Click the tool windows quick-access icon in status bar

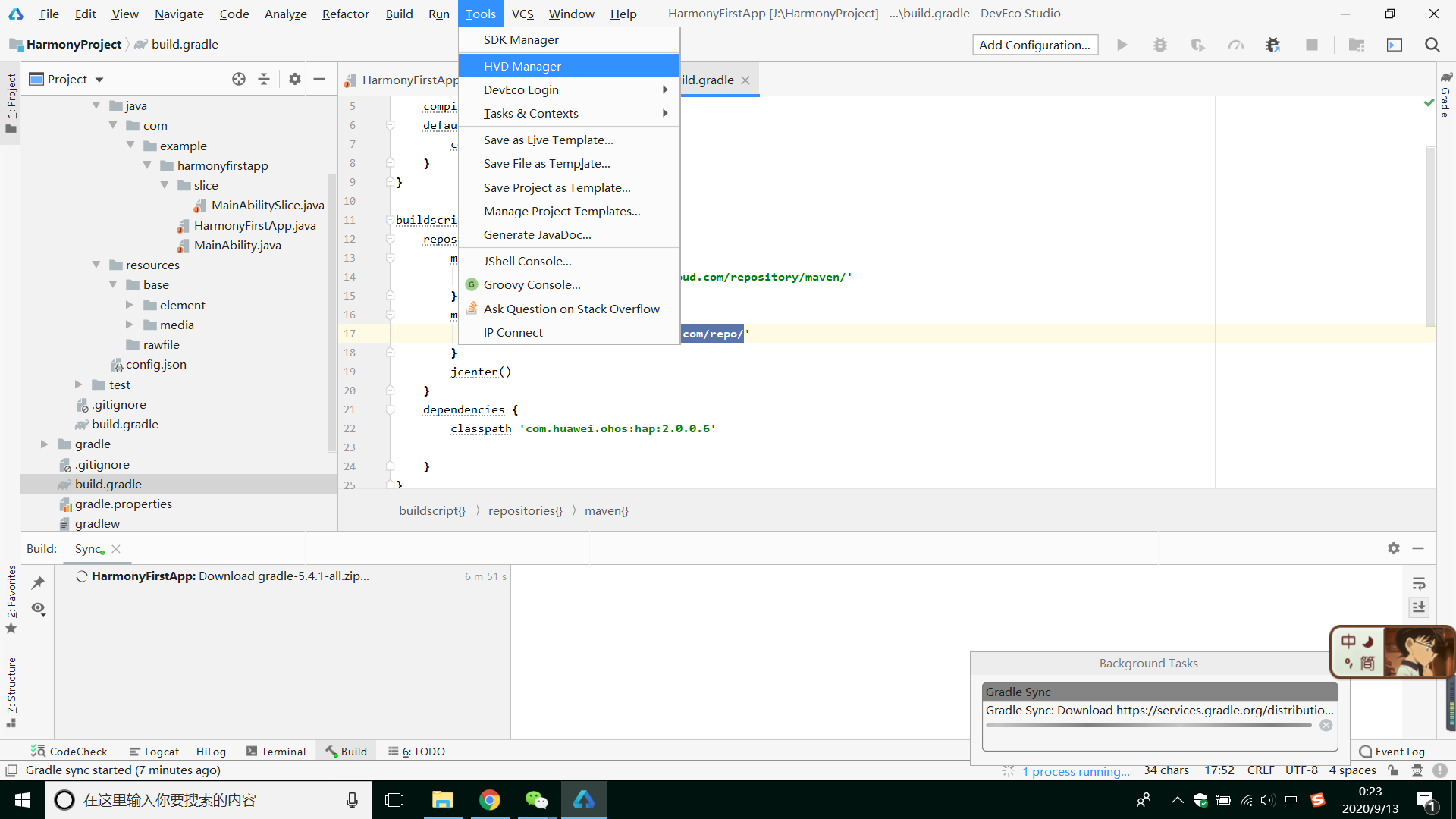click(x=11, y=770)
